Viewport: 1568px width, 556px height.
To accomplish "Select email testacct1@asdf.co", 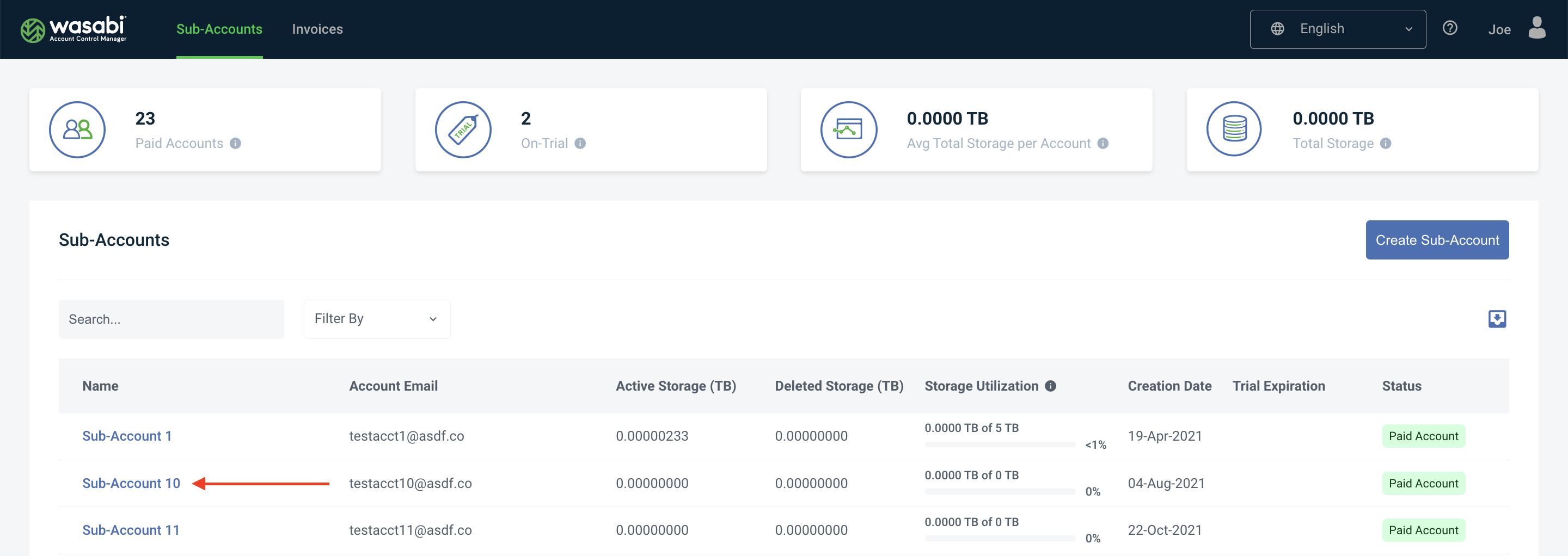I will coord(406,436).
